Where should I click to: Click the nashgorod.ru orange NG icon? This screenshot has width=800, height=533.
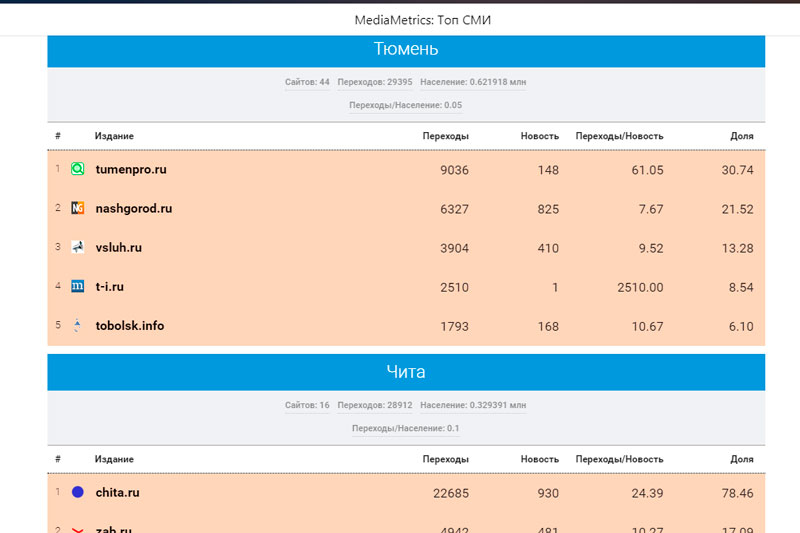pos(78,208)
